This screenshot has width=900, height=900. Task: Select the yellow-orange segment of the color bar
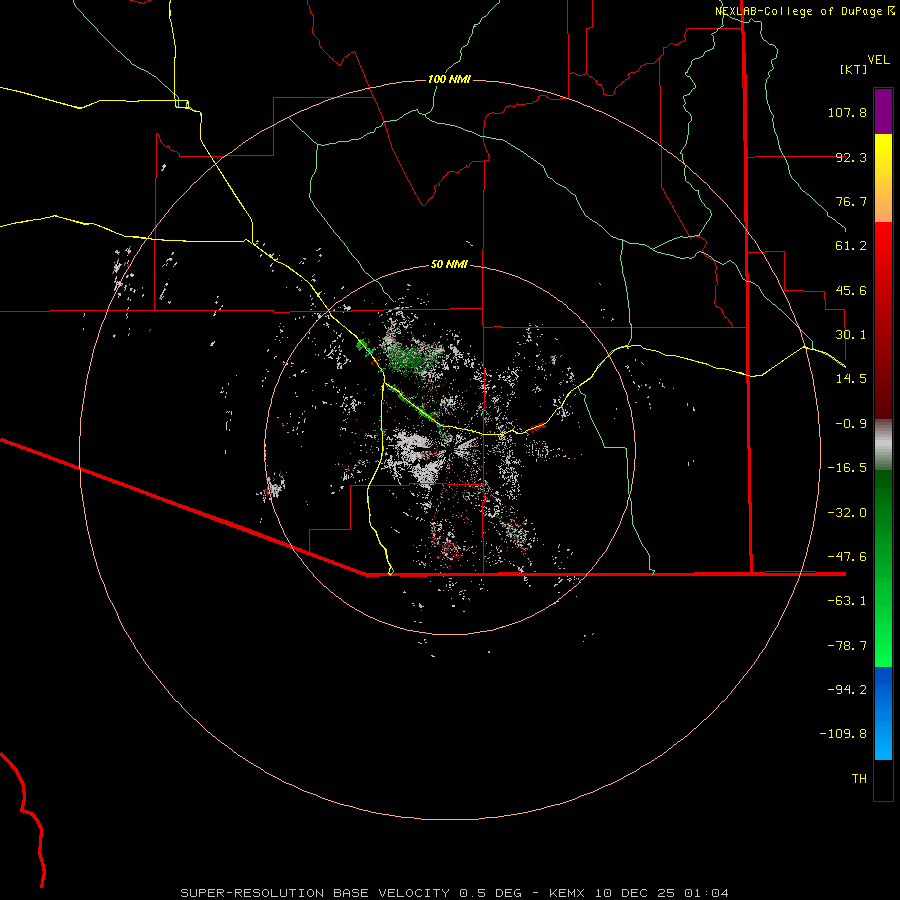[x=883, y=178]
